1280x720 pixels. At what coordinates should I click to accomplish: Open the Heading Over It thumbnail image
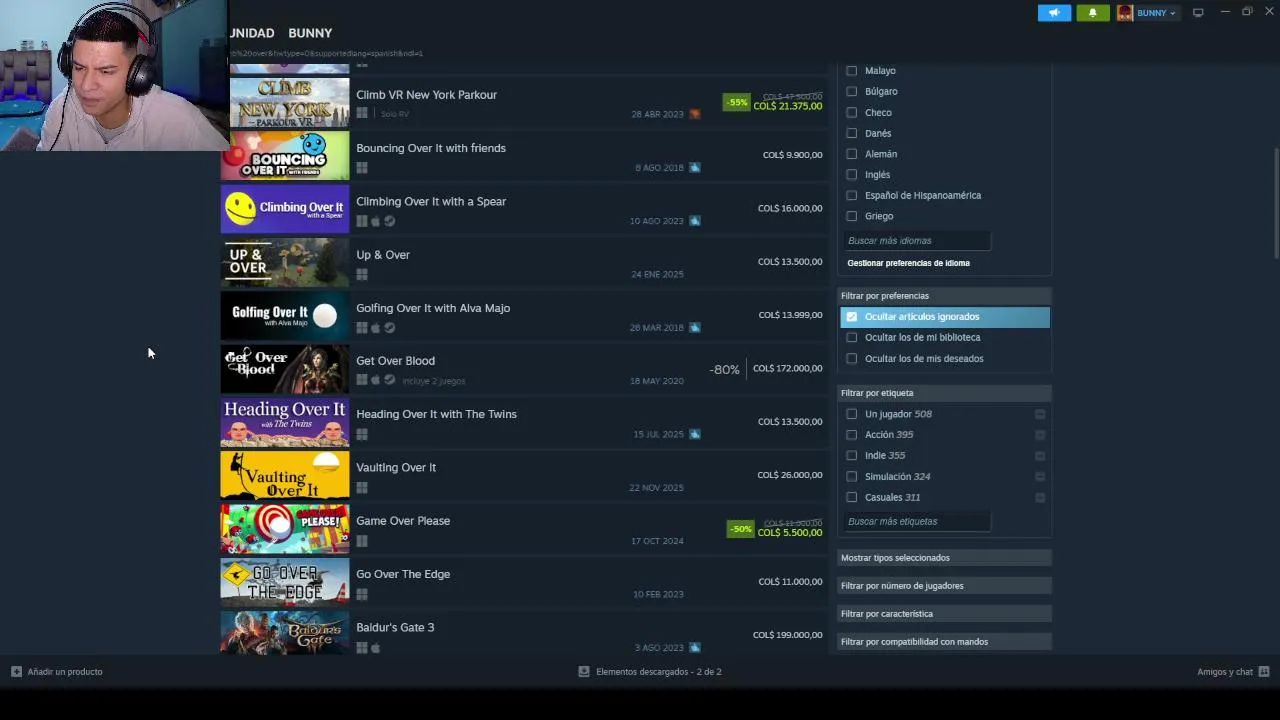pyautogui.click(x=285, y=422)
